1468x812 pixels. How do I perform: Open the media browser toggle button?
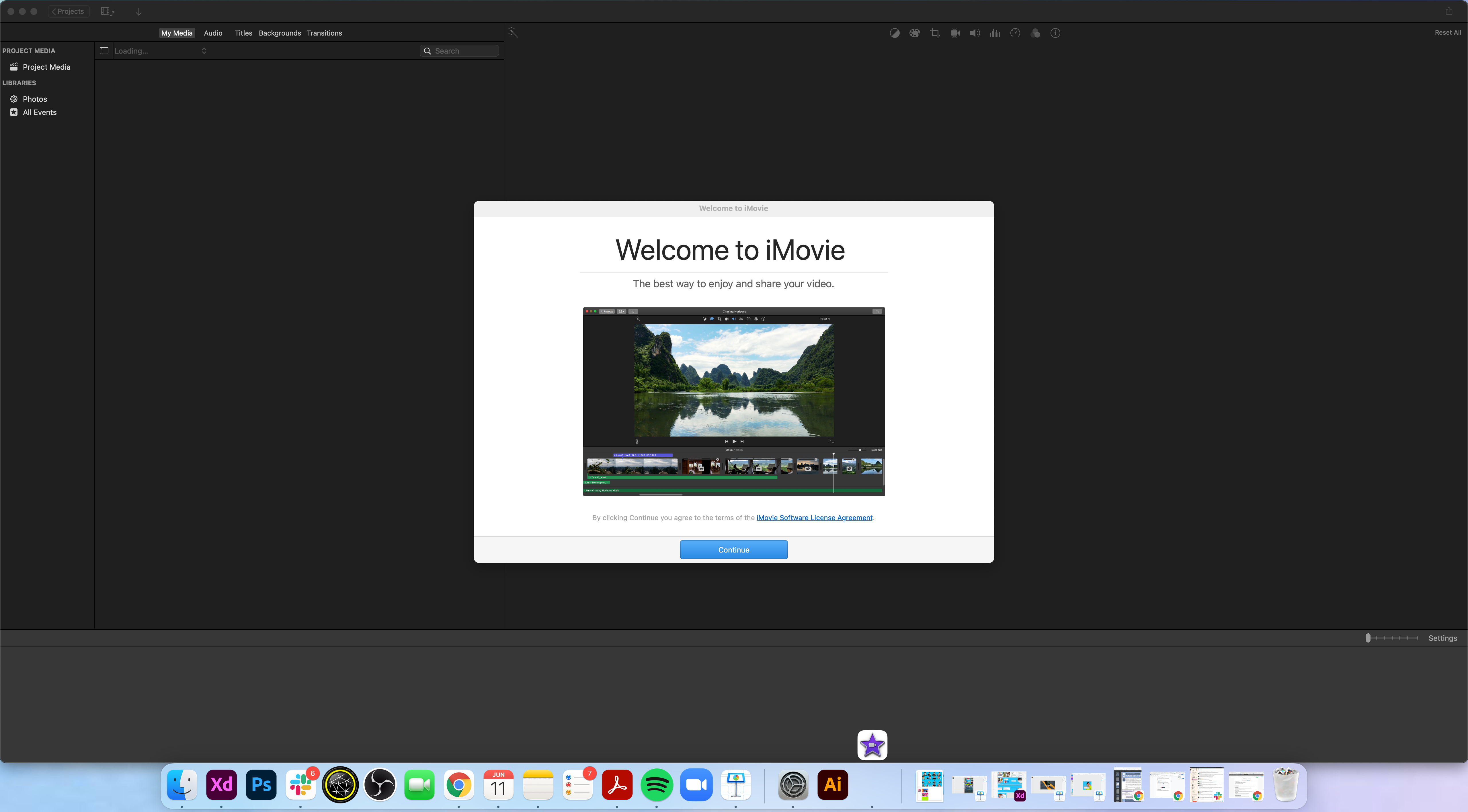click(x=108, y=11)
